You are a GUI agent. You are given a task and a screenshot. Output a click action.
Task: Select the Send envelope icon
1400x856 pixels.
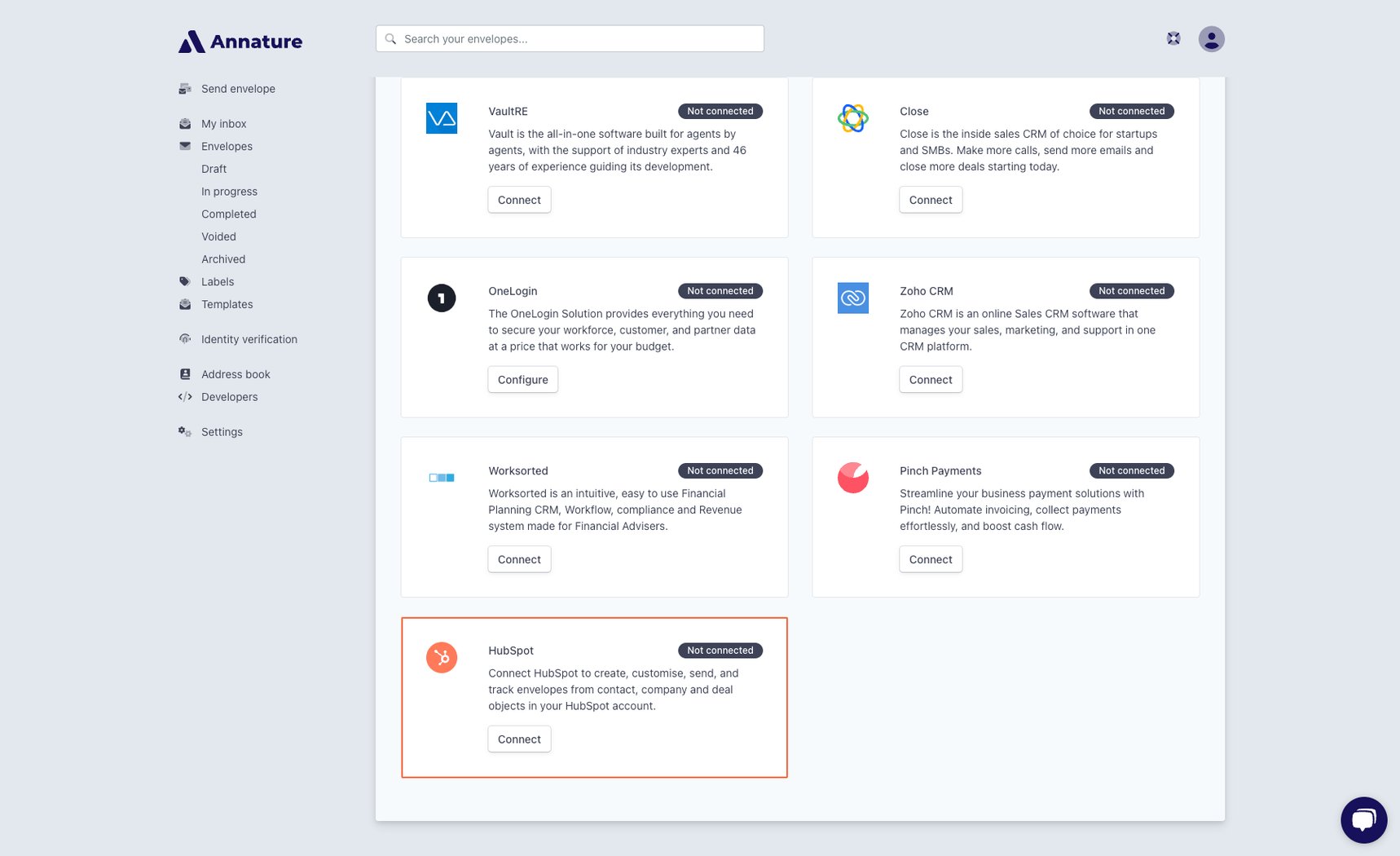coord(185,88)
